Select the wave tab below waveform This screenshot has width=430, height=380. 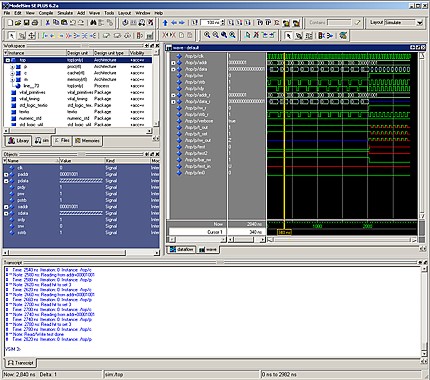[x=208, y=249]
